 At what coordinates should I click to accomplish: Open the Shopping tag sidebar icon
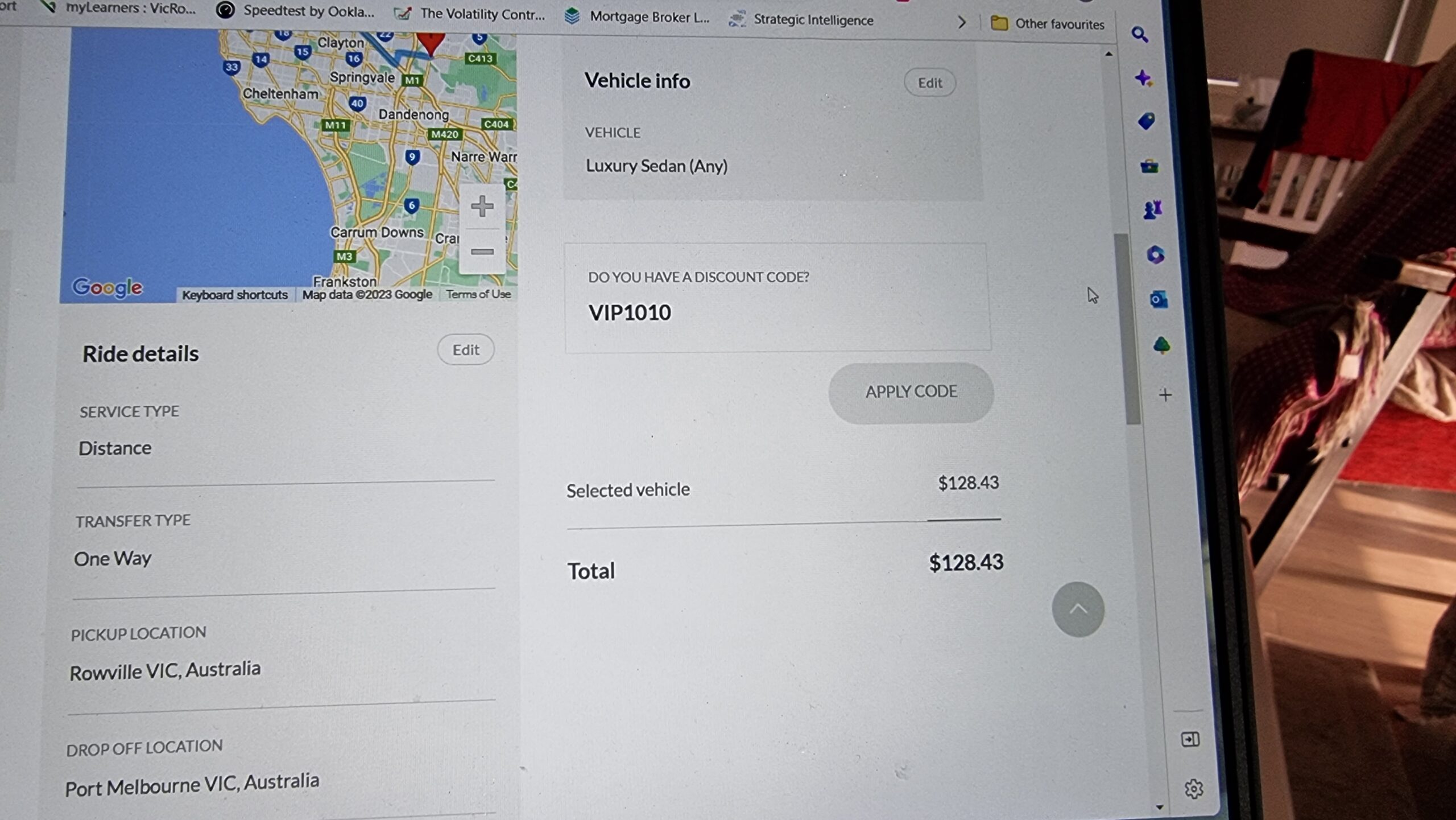[1146, 121]
